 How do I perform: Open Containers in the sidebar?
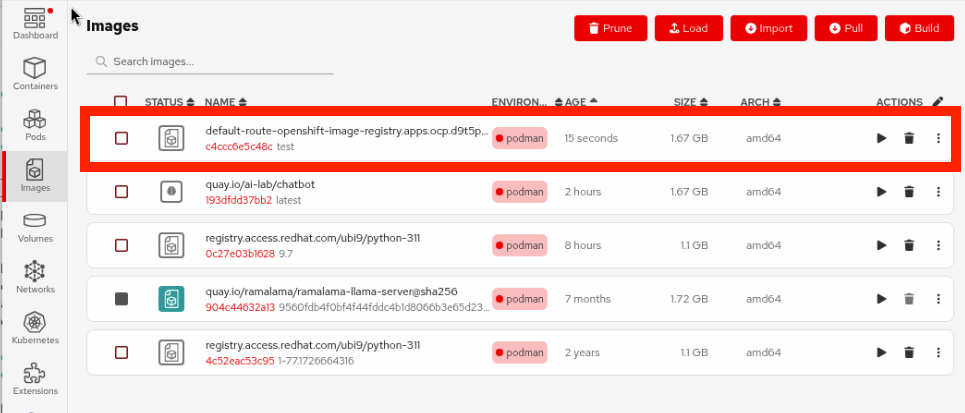[x=35, y=74]
